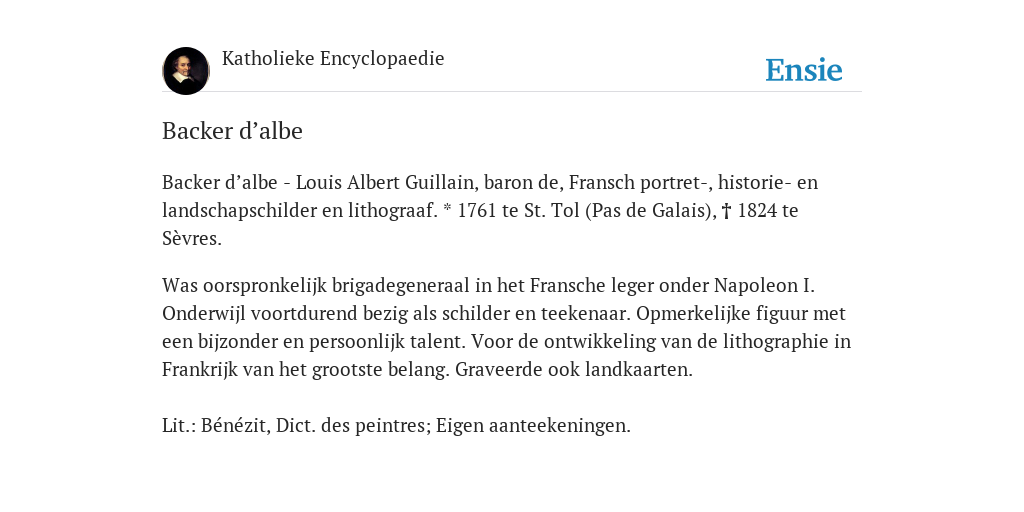Image resolution: width=1024 pixels, height=512 pixels.
Task: Click the Katholieke Encyclopaedie source name
Action: [333, 58]
